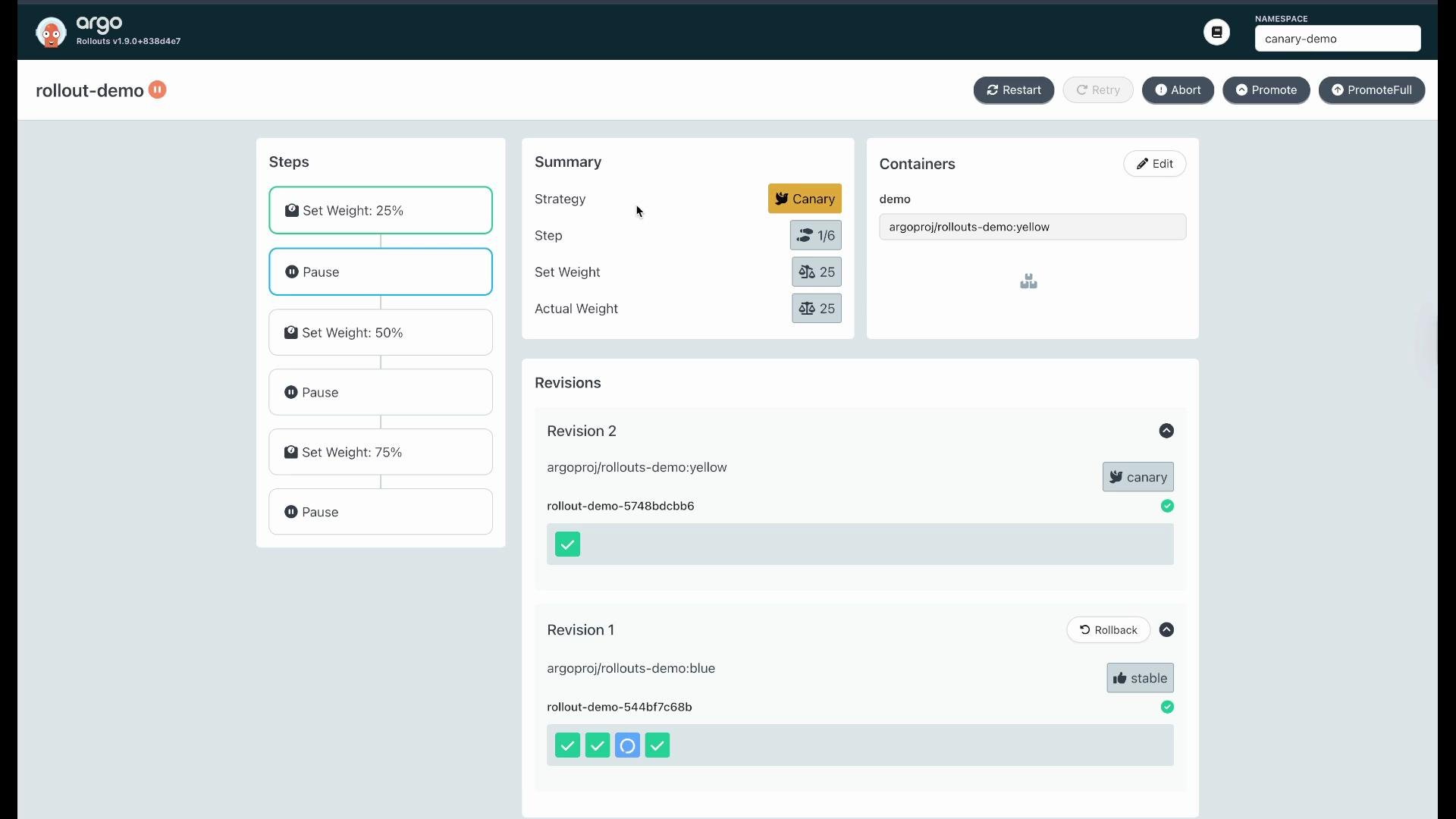Click the Actual Weight 25 scale badge
Image resolution: width=1456 pixels, height=819 pixels.
[817, 309]
